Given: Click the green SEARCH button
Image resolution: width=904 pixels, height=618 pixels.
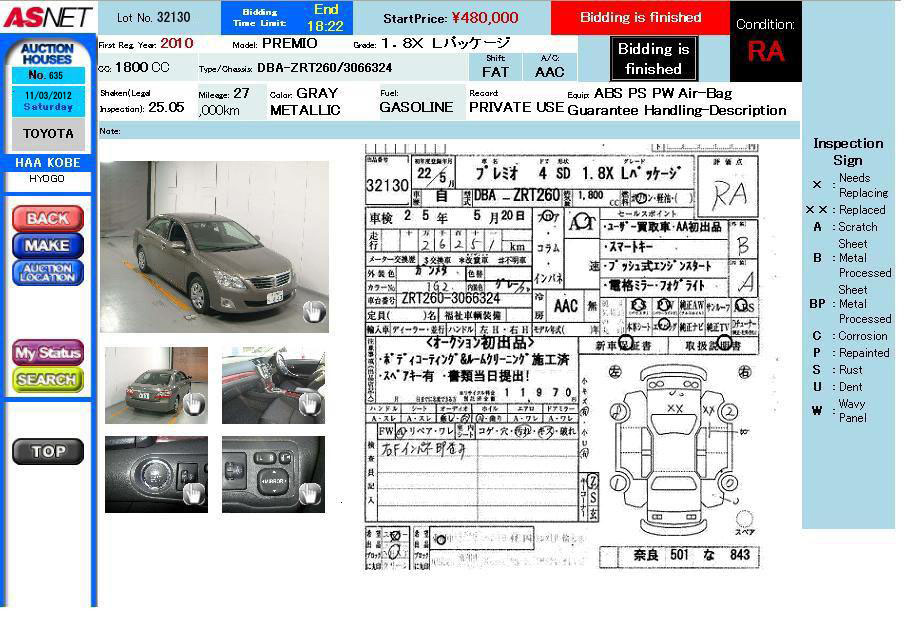Looking at the screenshot, I should tap(48, 380).
